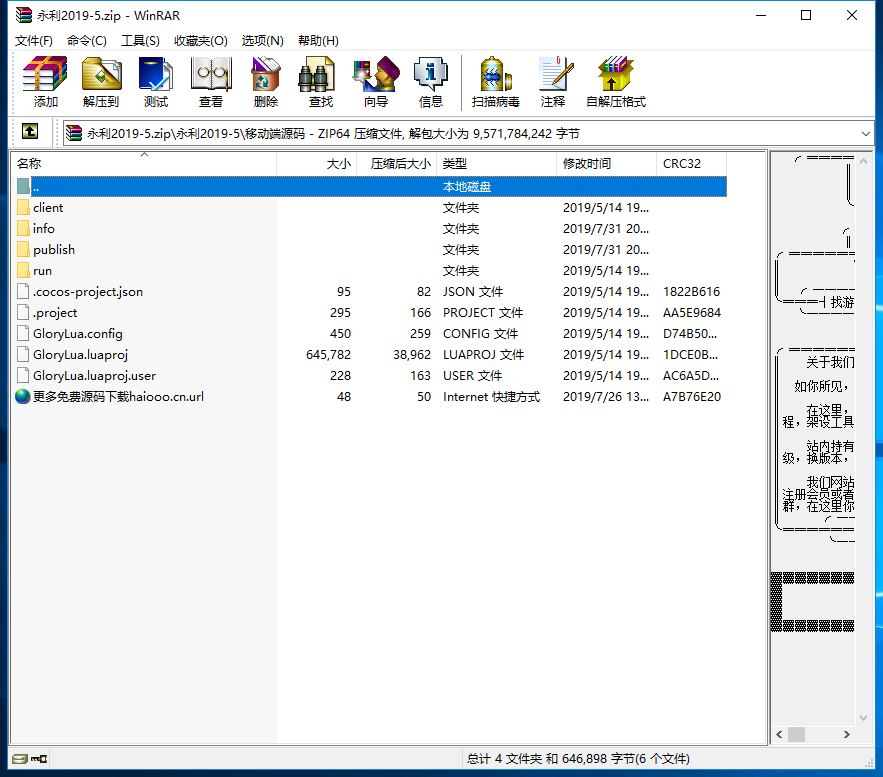Viewport: 883px width, 777px height.
Task: Open the Tools (工具) menu
Action: tap(140, 41)
